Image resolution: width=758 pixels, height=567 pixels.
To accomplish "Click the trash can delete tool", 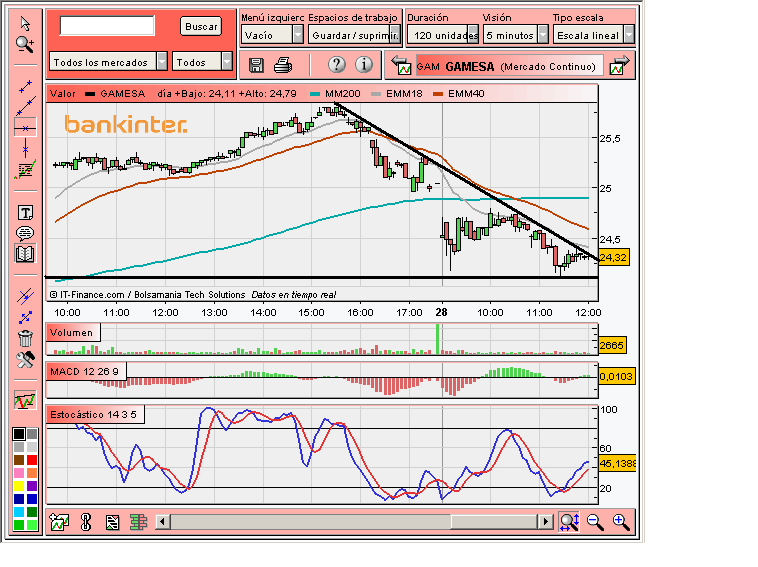I will click(x=25, y=338).
